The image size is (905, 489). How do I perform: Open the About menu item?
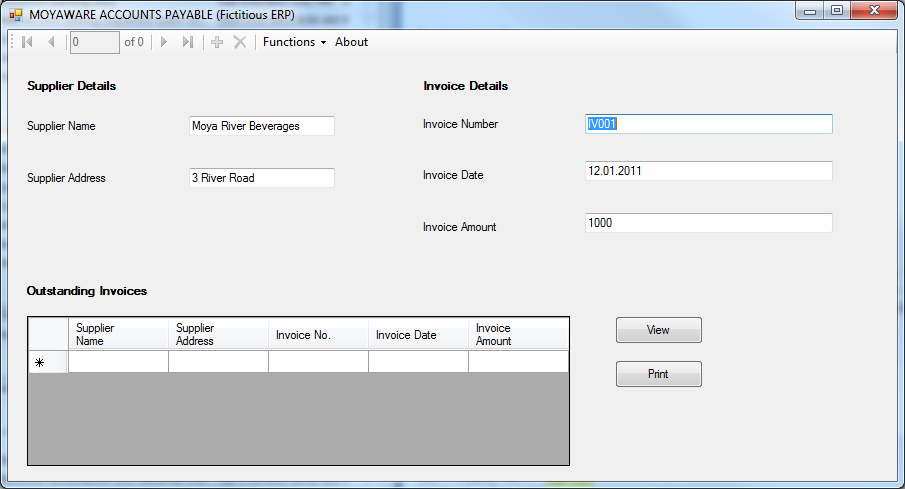[x=351, y=42]
